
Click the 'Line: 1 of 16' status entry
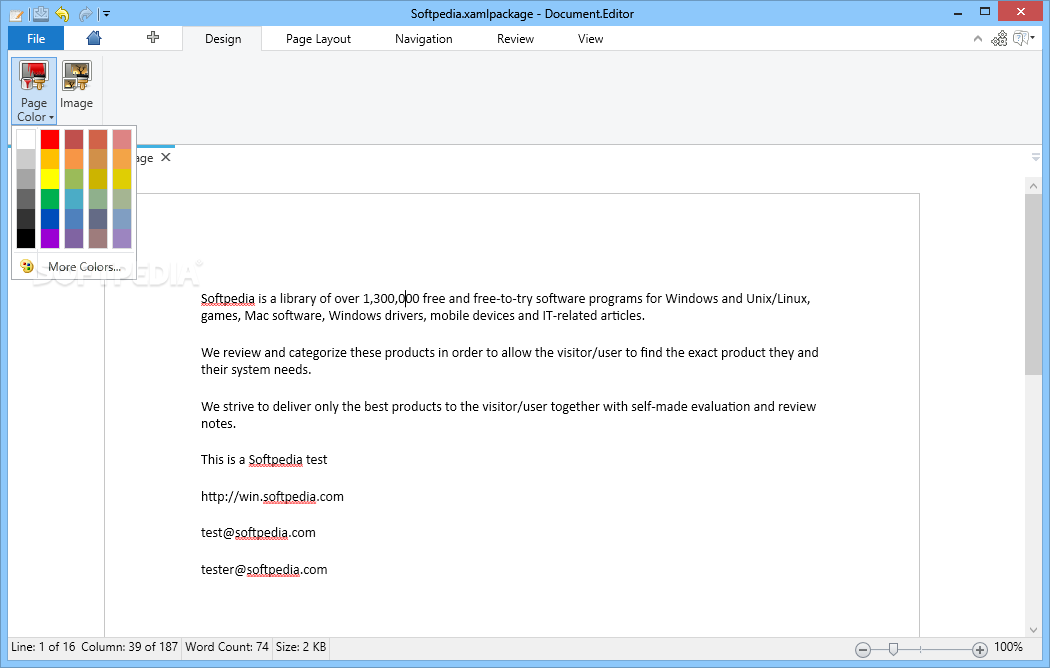pos(44,647)
